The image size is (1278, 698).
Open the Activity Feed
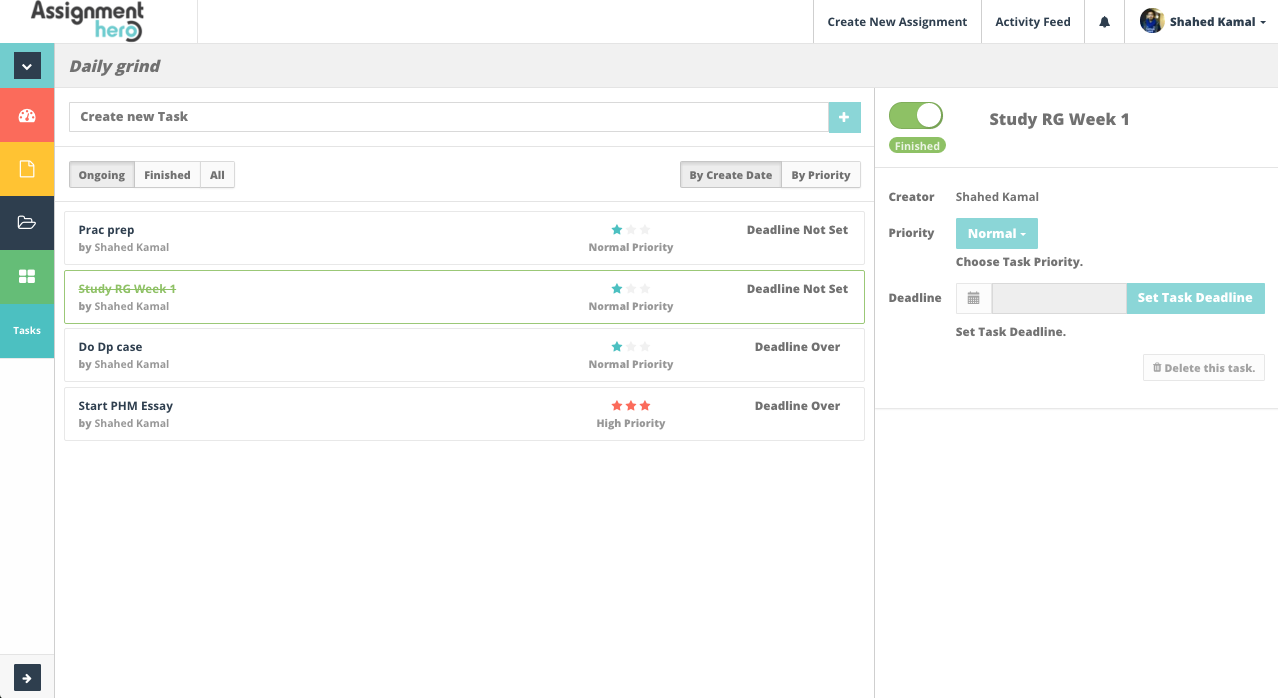pyautogui.click(x=1033, y=22)
